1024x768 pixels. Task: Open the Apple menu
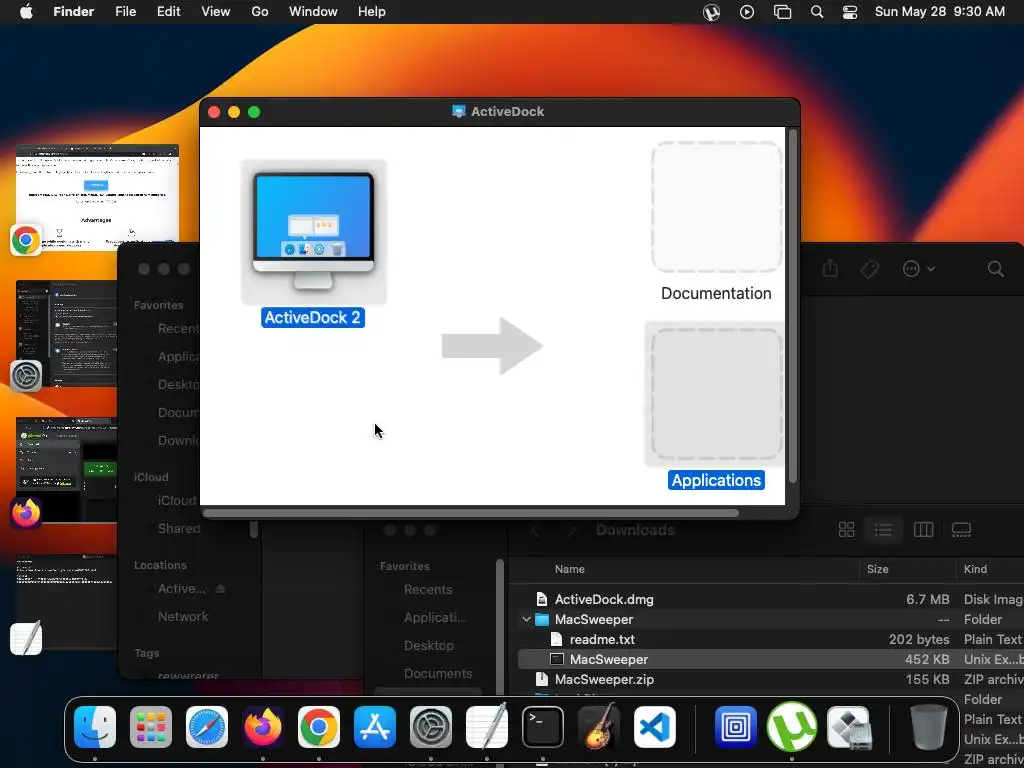pyautogui.click(x=26, y=12)
